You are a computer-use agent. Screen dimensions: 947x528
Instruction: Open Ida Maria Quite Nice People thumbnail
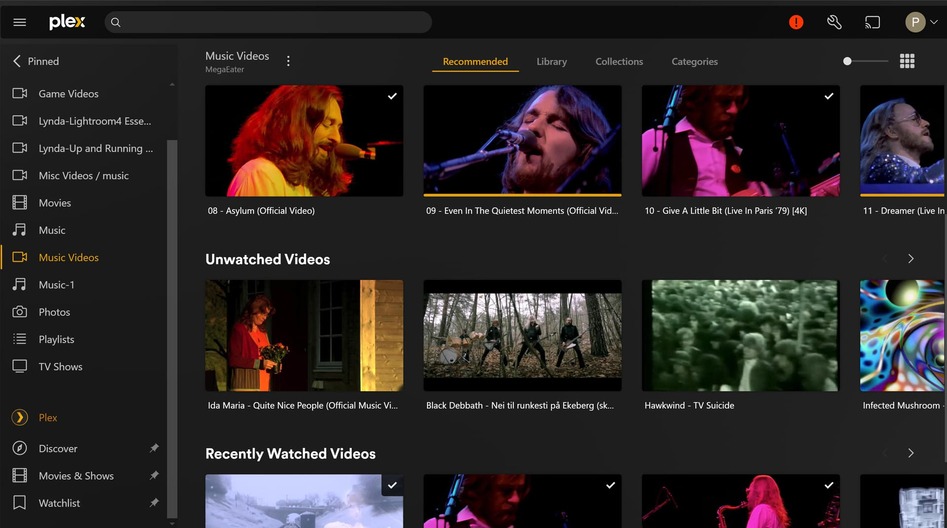pos(304,335)
